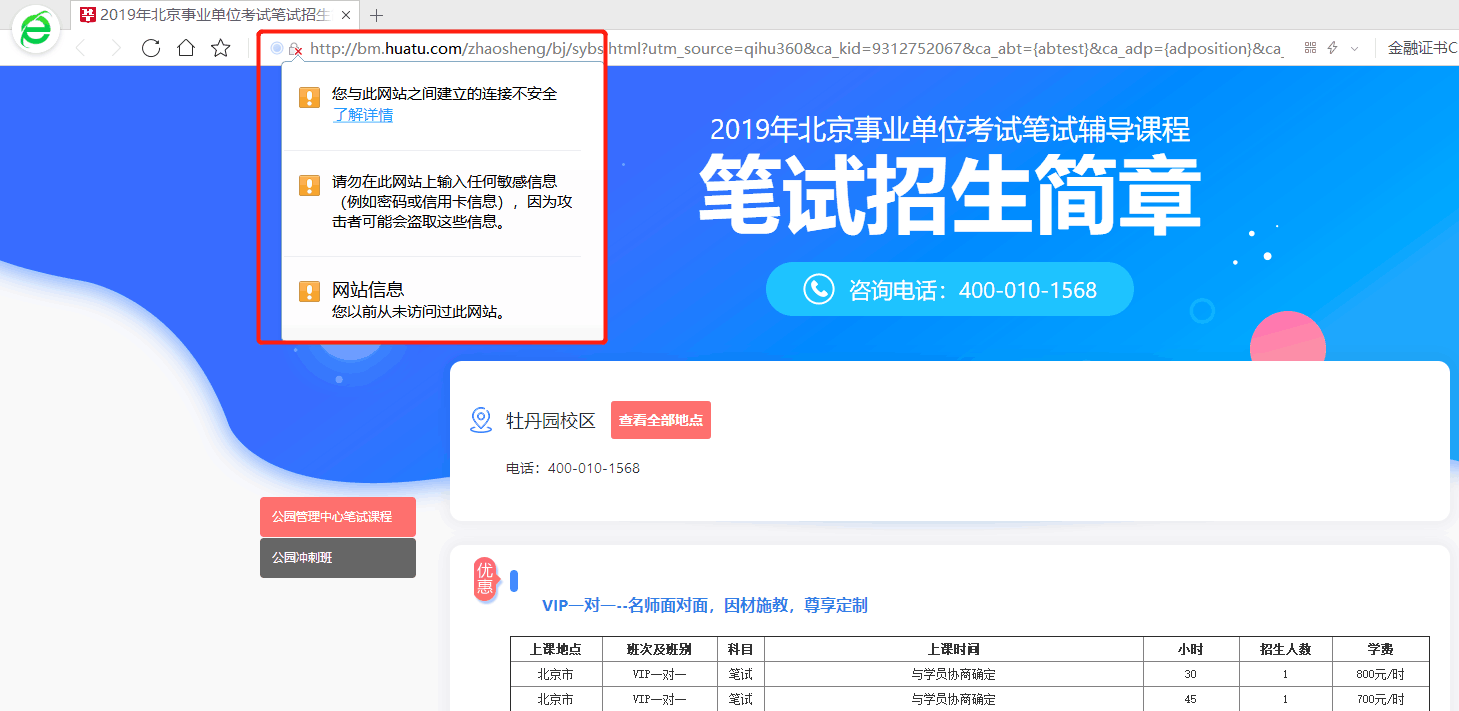Screen dimensions: 1459x711
Task: Click the 查看全部地点 button
Action: click(x=660, y=420)
